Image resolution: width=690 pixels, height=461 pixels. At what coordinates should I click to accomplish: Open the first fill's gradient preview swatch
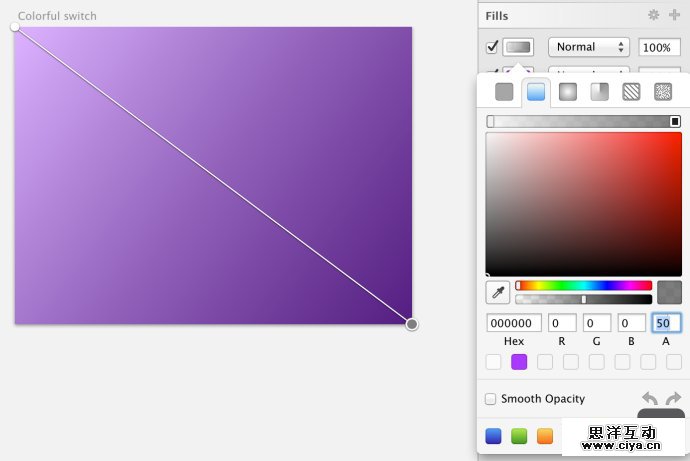pos(518,47)
